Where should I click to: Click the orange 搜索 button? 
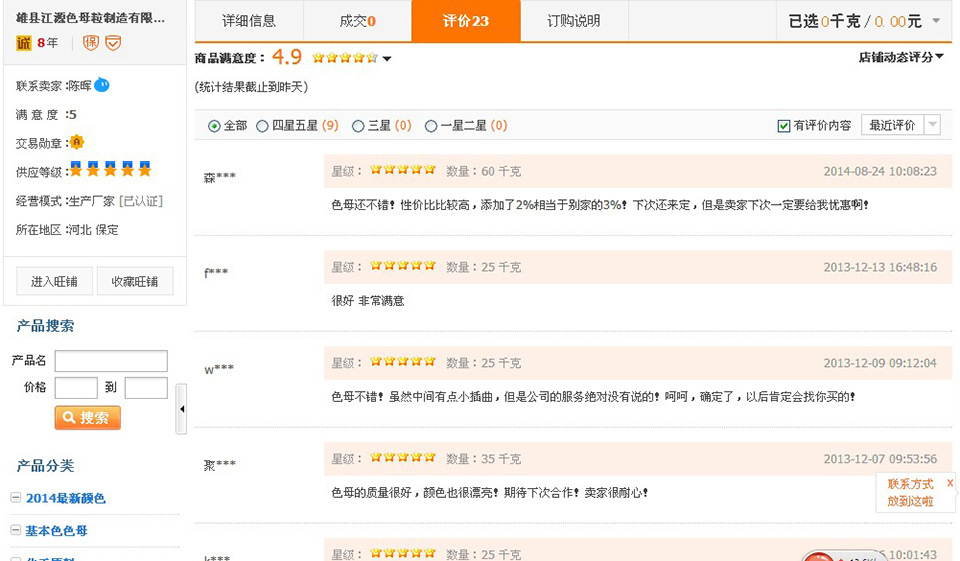pyautogui.click(x=88, y=417)
